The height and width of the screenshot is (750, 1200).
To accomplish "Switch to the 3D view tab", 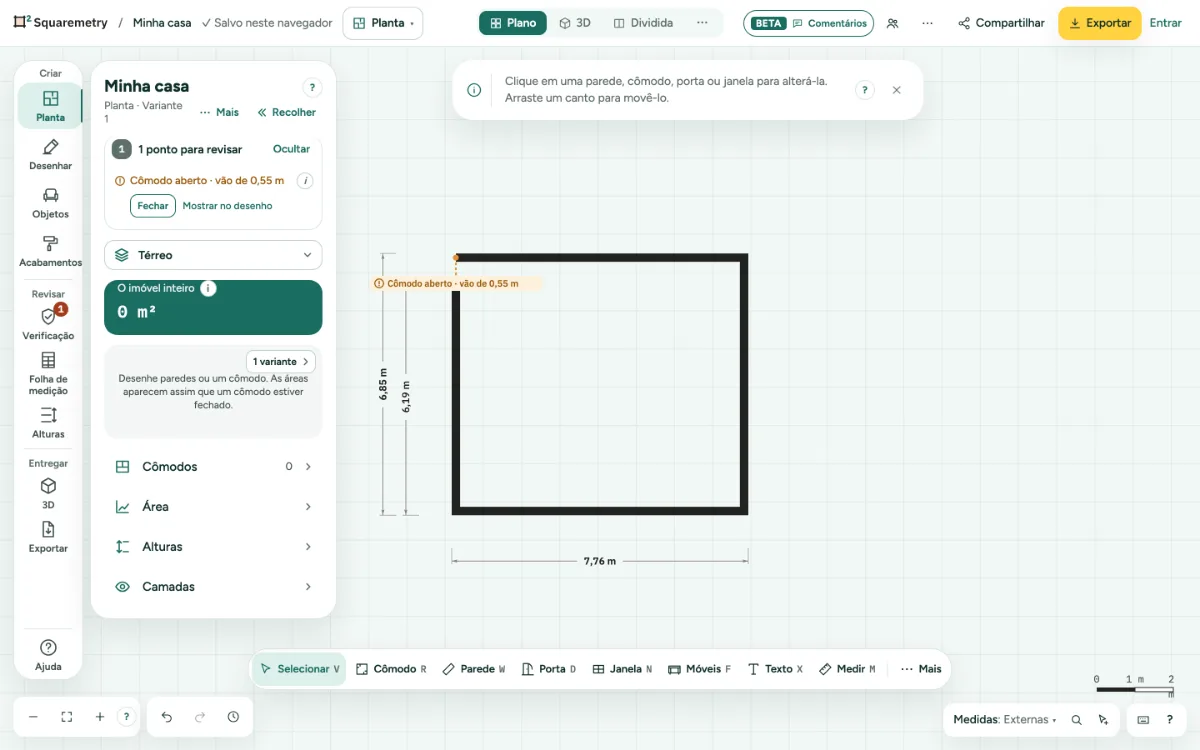I will 575,23.
